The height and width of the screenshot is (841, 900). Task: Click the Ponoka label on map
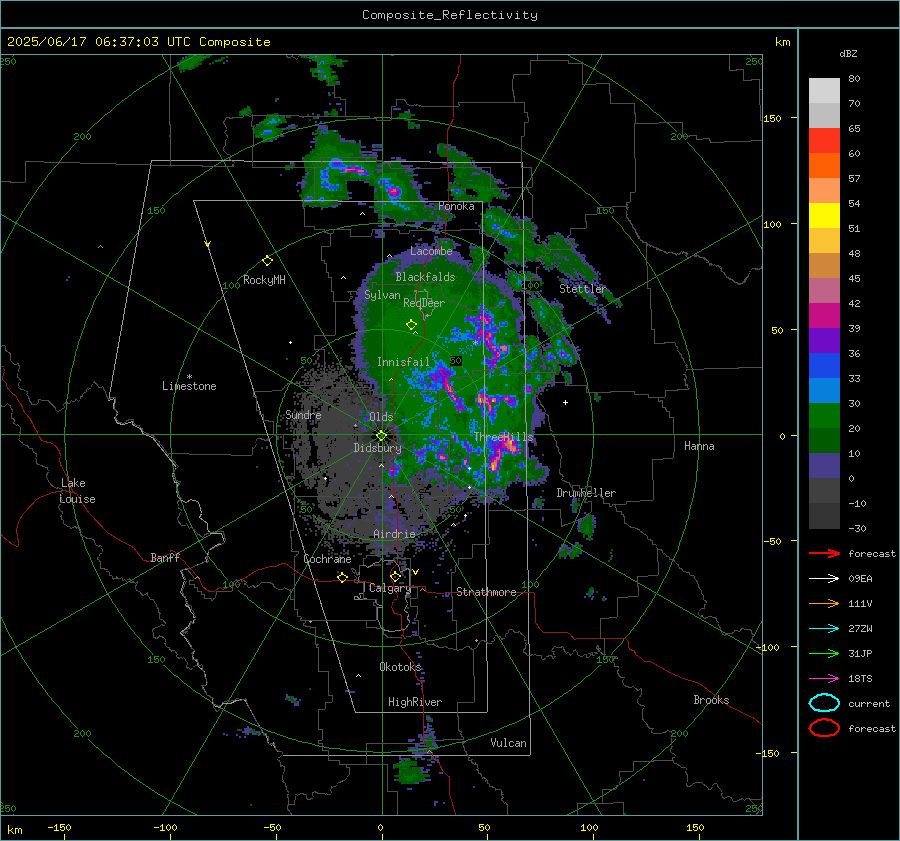coord(456,206)
